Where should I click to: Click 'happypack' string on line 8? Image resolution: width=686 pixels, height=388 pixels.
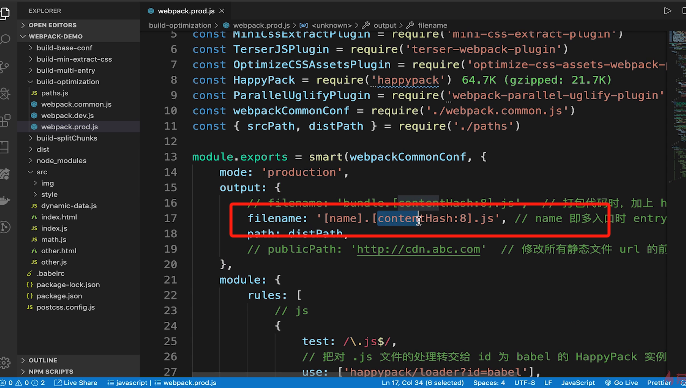tap(408, 80)
